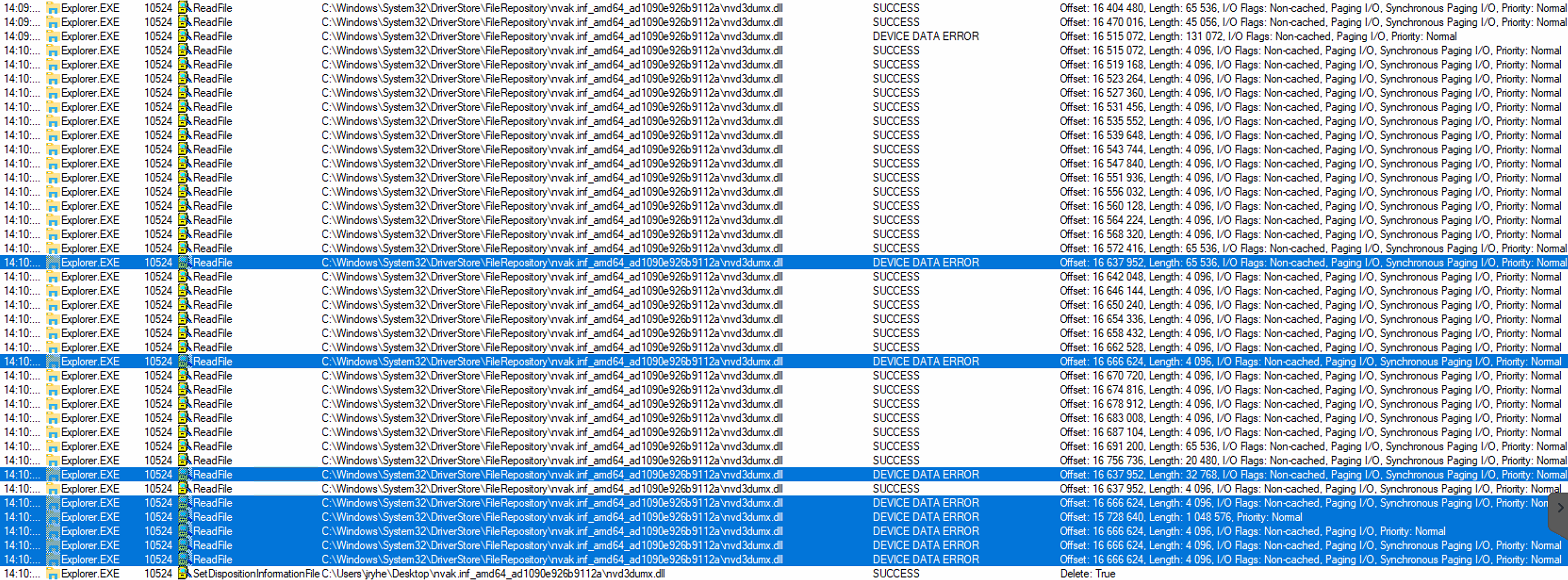Click ReadFile icon in offset 16 543 744 row
Image resolution: width=1568 pixels, height=580 pixels.
[184, 149]
